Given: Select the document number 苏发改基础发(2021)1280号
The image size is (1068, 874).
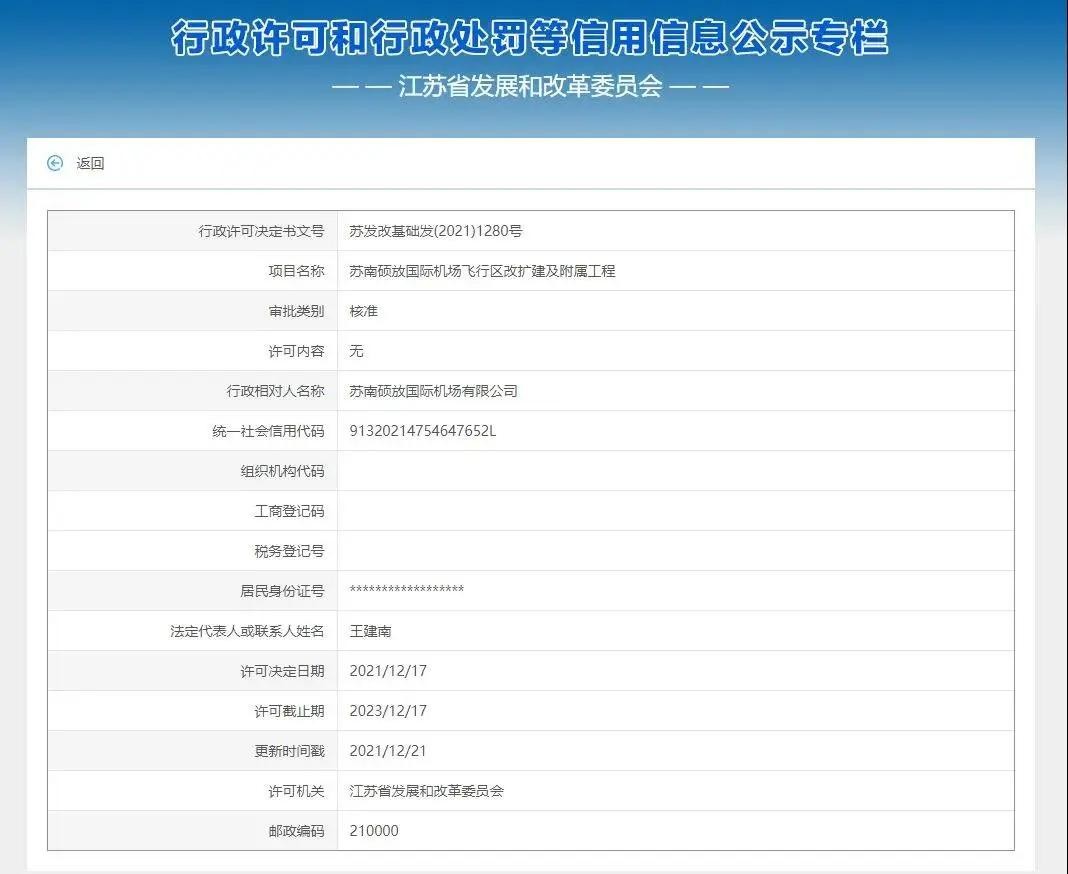Looking at the screenshot, I should [436, 231].
